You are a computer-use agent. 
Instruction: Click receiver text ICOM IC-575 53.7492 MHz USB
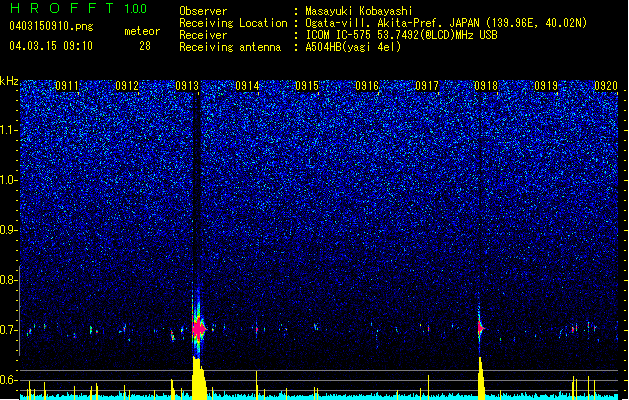pyautogui.click(x=401, y=35)
